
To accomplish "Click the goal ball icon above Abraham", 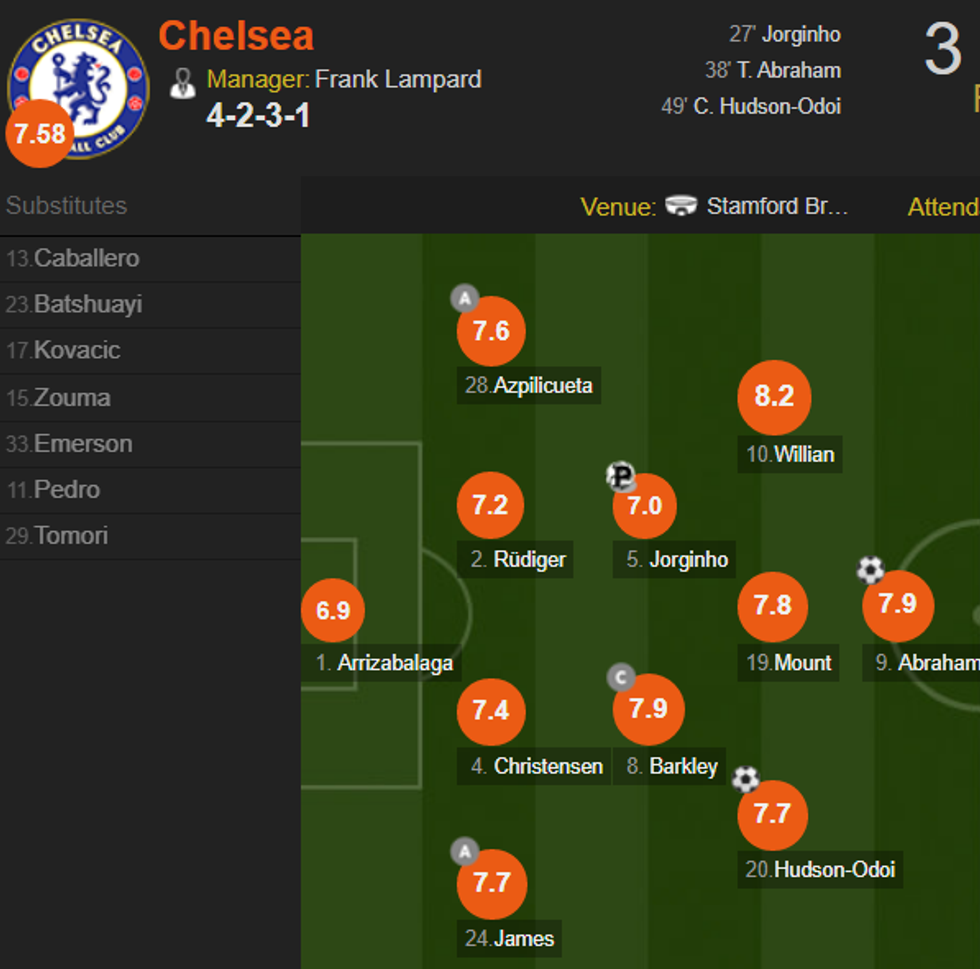I will click(x=870, y=570).
